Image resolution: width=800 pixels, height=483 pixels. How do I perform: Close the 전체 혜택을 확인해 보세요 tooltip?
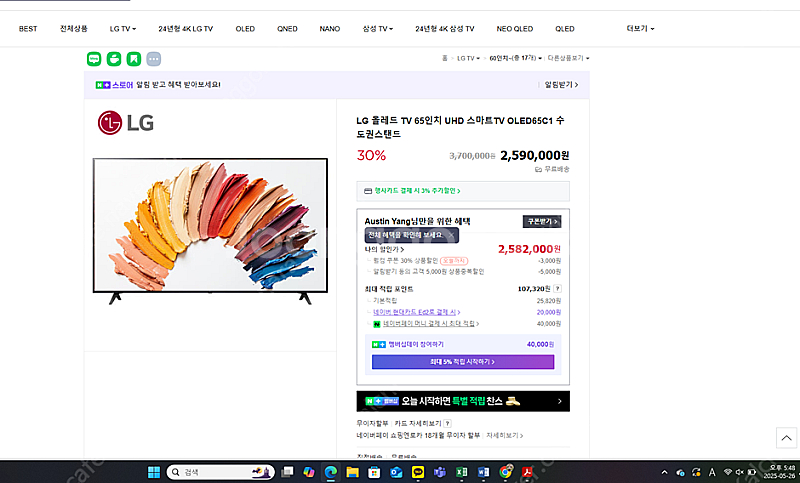click(451, 235)
